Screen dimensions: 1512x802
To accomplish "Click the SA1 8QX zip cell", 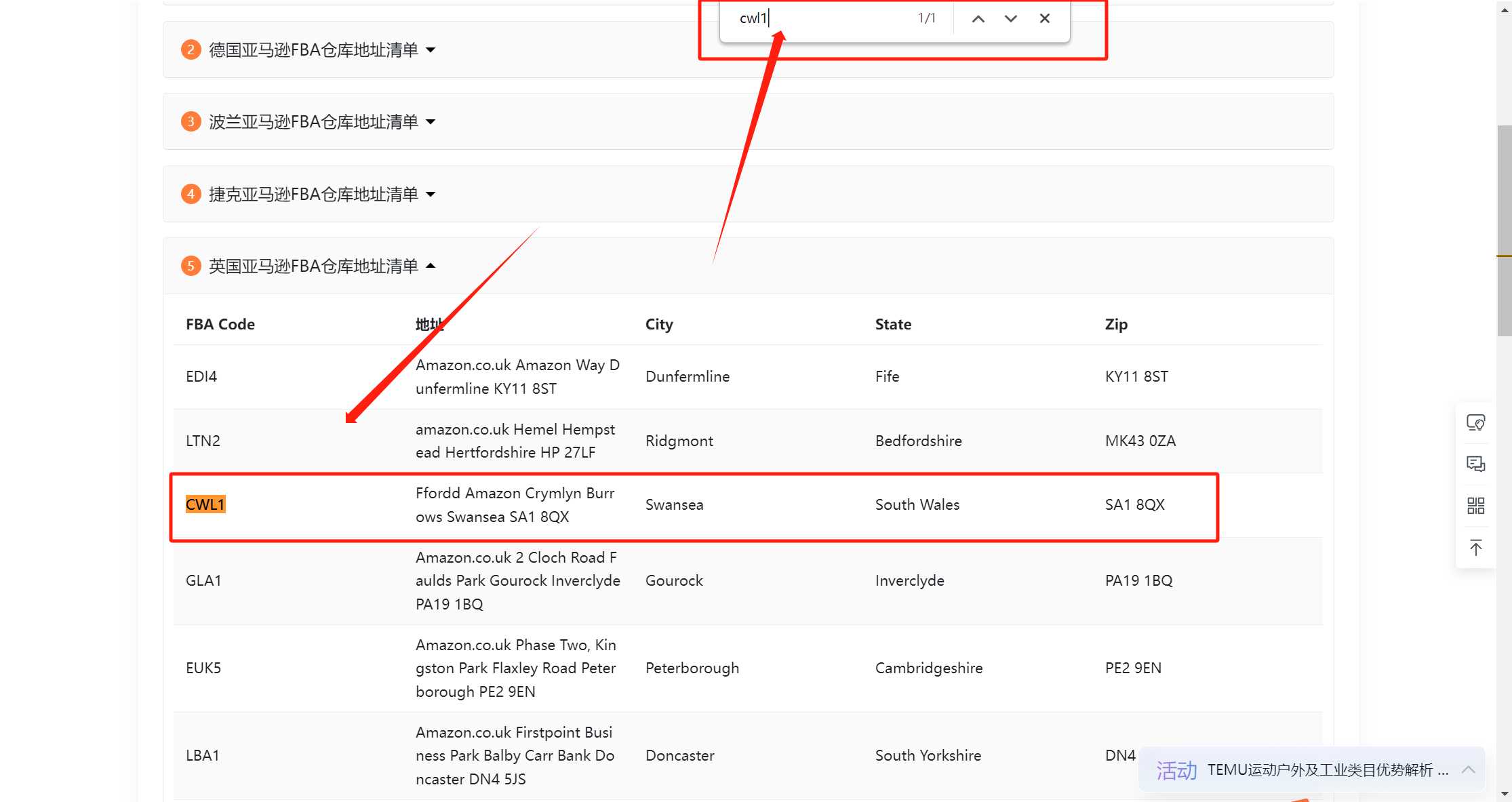I will 1135,504.
